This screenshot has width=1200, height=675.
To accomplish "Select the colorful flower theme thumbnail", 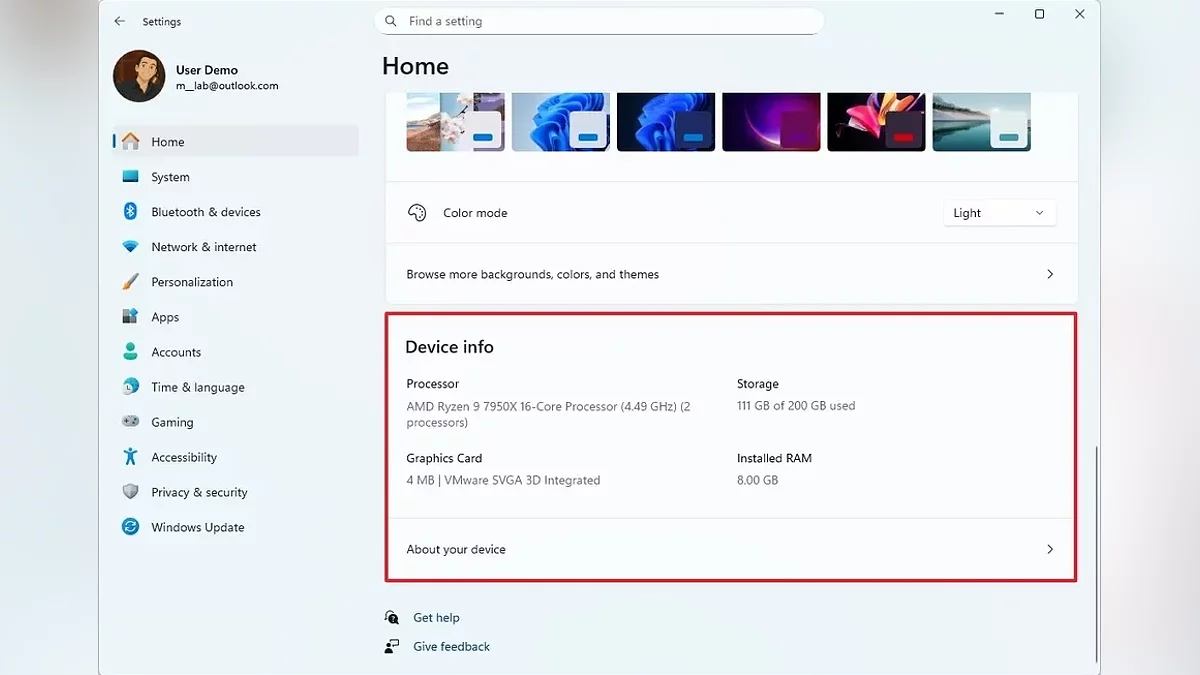I will [x=876, y=122].
